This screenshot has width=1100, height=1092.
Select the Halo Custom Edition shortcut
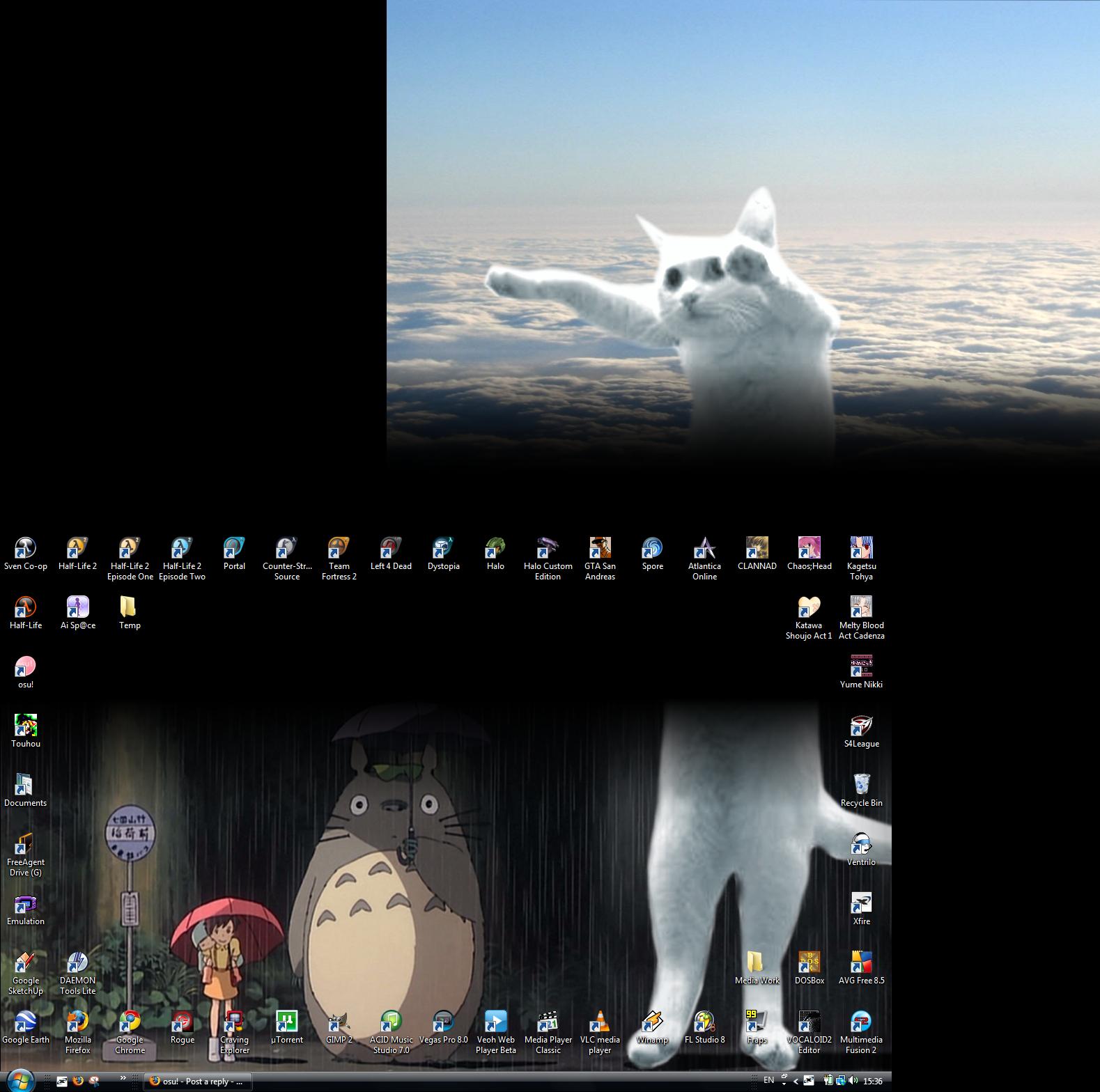(x=548, y=559)
